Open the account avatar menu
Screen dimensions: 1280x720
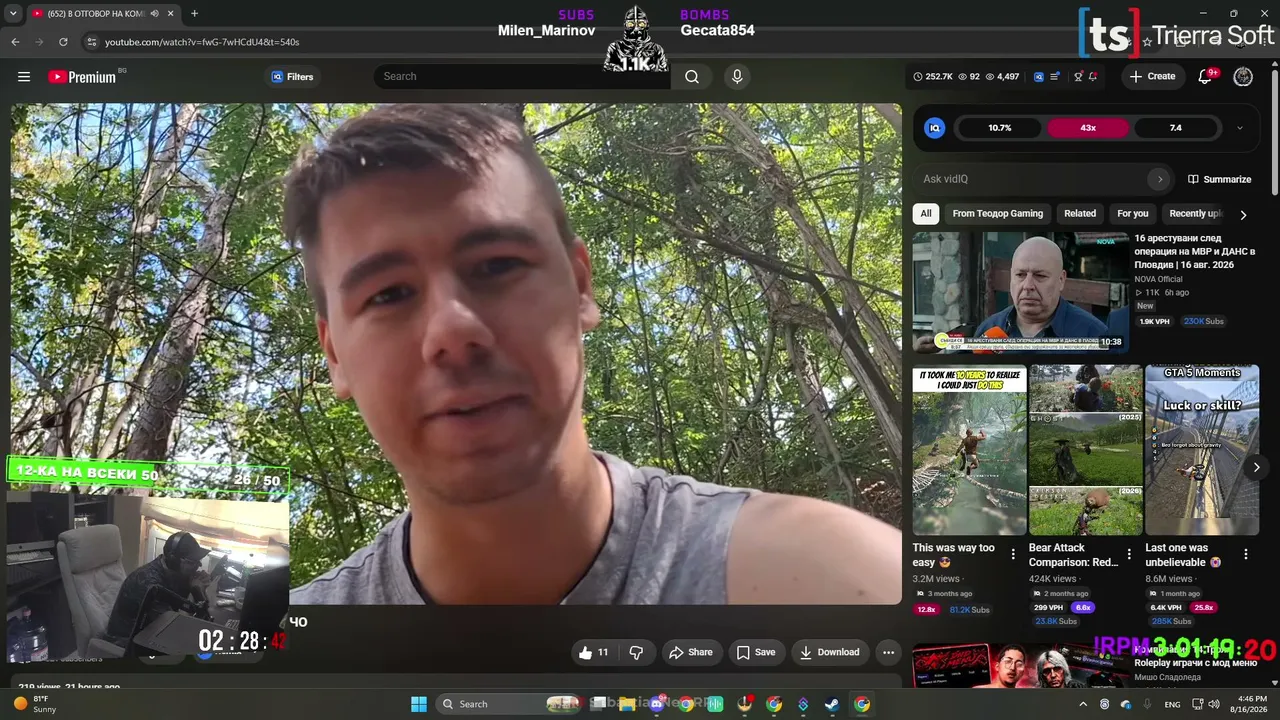pyautogui.click(x=1243, y=77)
